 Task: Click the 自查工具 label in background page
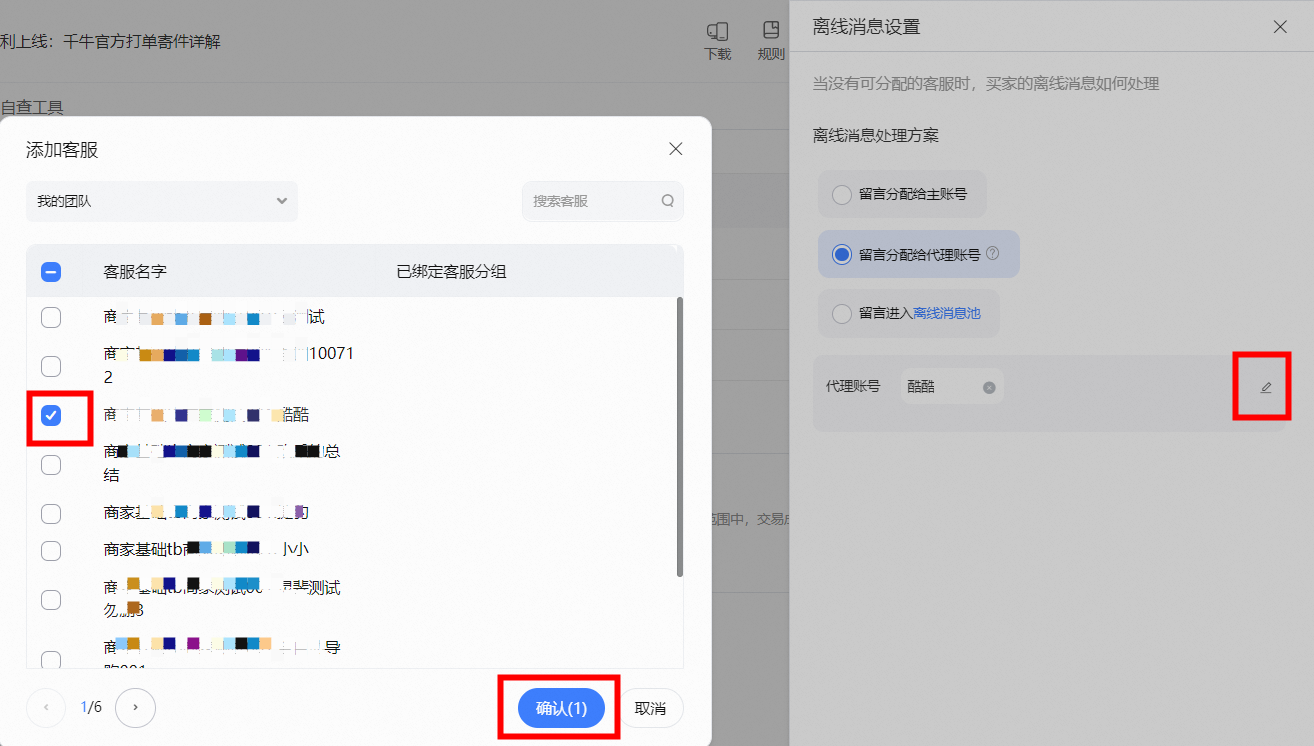coord(32,106)
